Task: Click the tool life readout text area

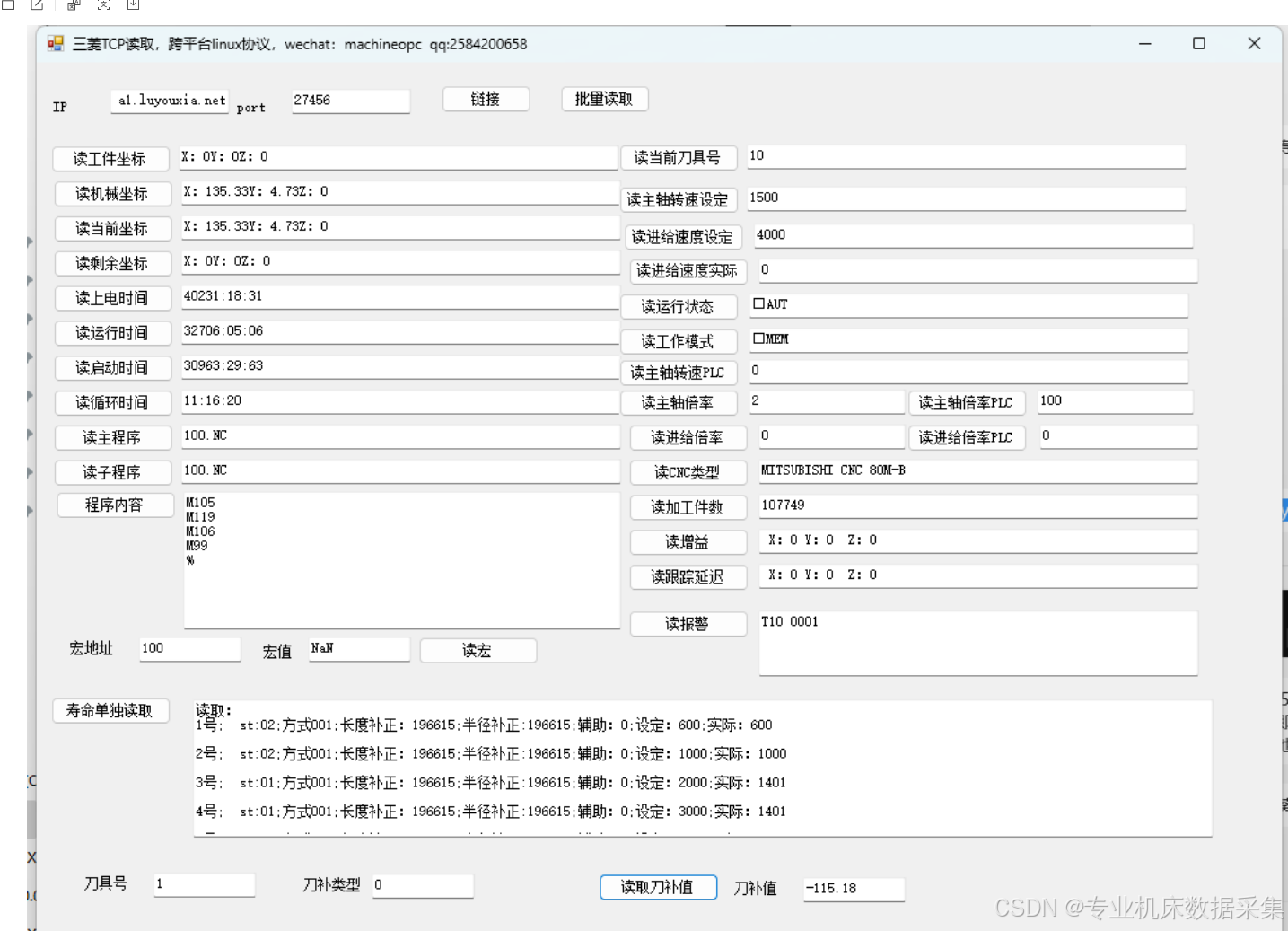Action: tap(703, 769)
